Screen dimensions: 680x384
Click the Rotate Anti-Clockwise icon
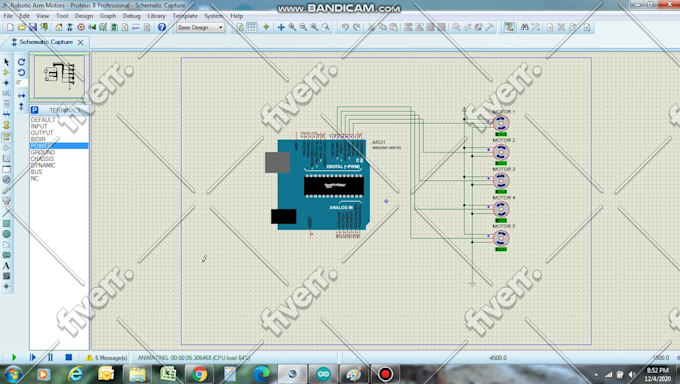[x=21, y=72]
